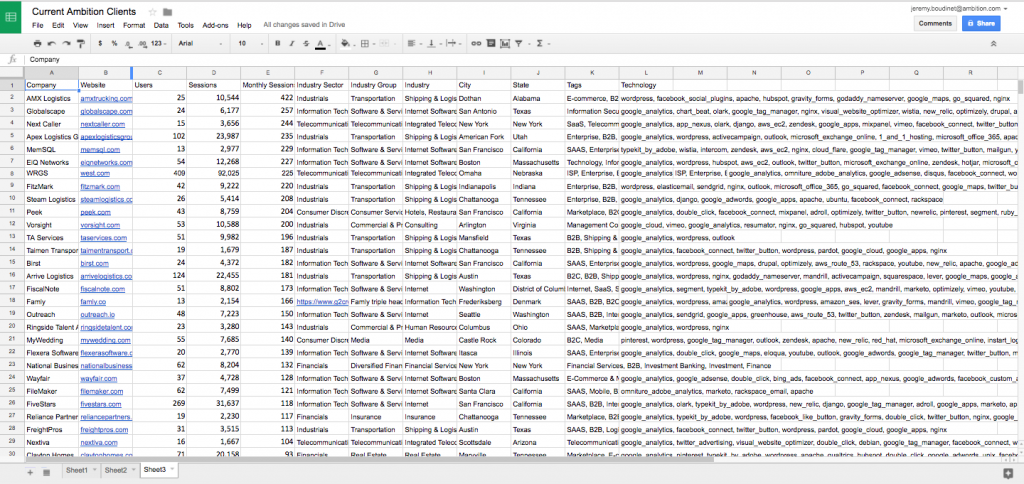The height and width of the screenshot is (484, 1024).
Task: Open the Edit menu
Action: click(58, 25)
